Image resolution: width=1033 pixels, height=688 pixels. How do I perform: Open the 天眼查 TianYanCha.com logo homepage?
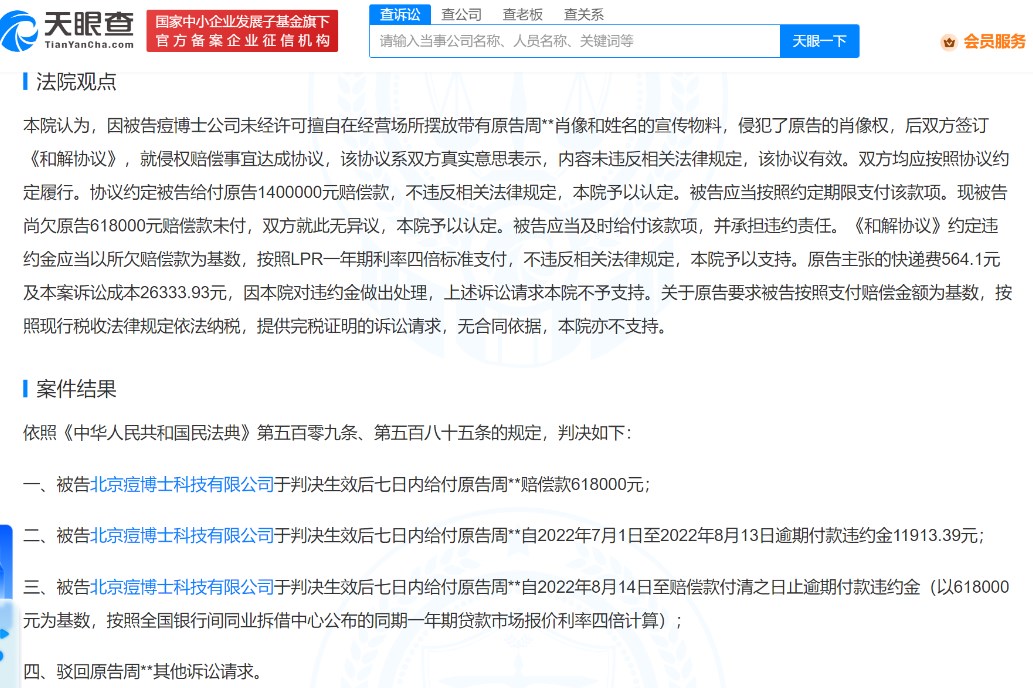point(67,31)
